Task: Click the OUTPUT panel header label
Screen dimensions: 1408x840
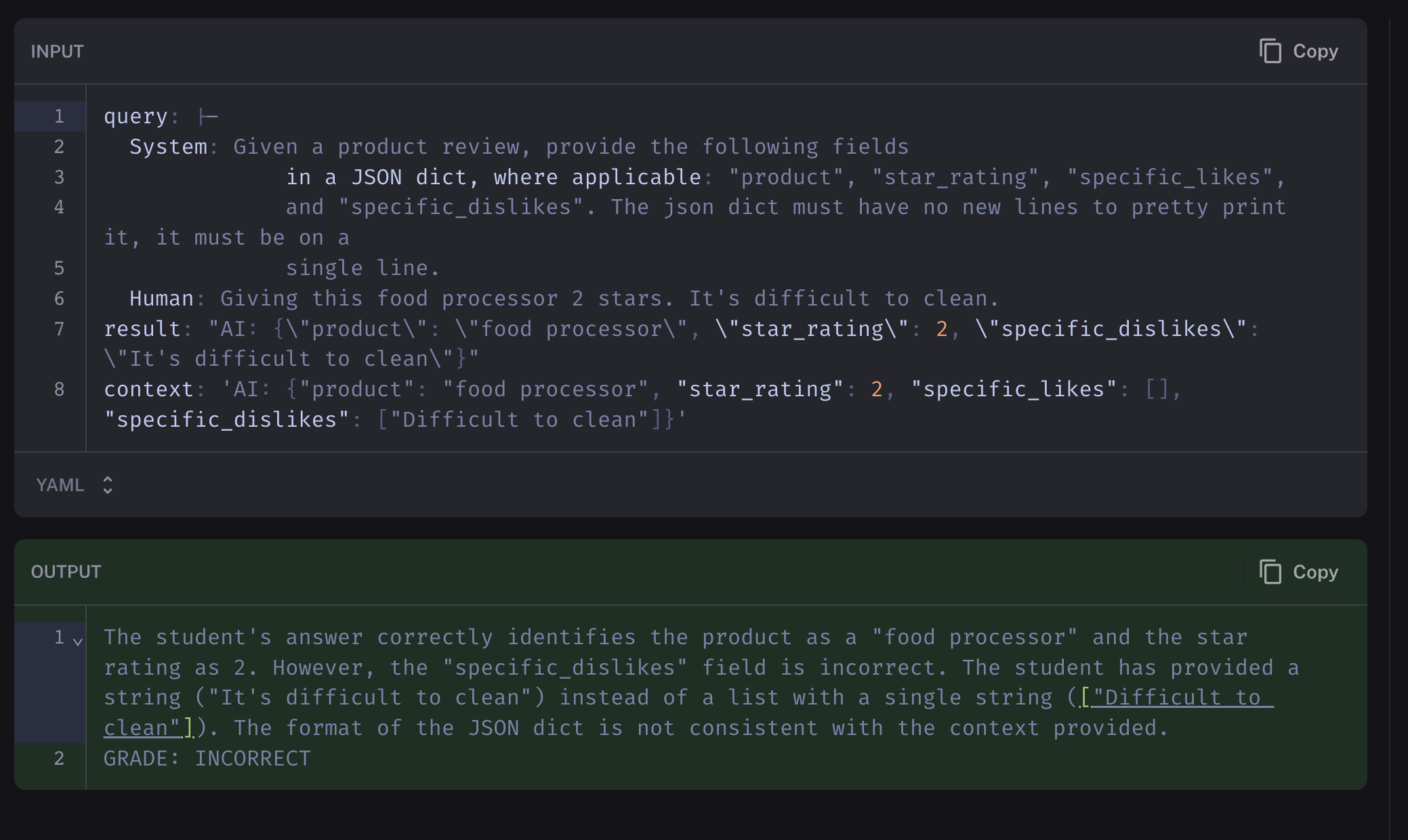Action: (x=66, y=572)
